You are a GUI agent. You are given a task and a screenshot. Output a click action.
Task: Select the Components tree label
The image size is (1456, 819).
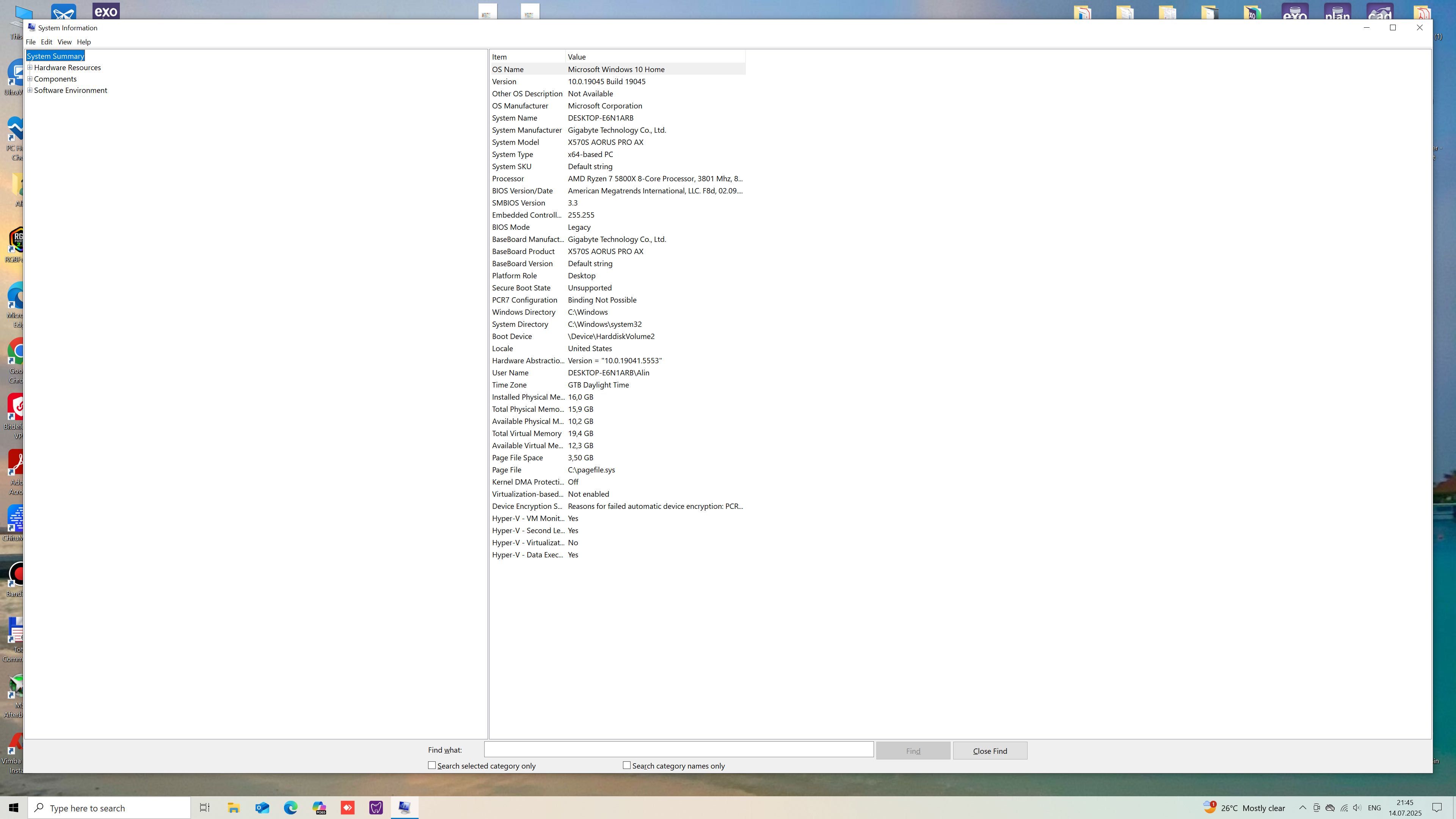55,78
